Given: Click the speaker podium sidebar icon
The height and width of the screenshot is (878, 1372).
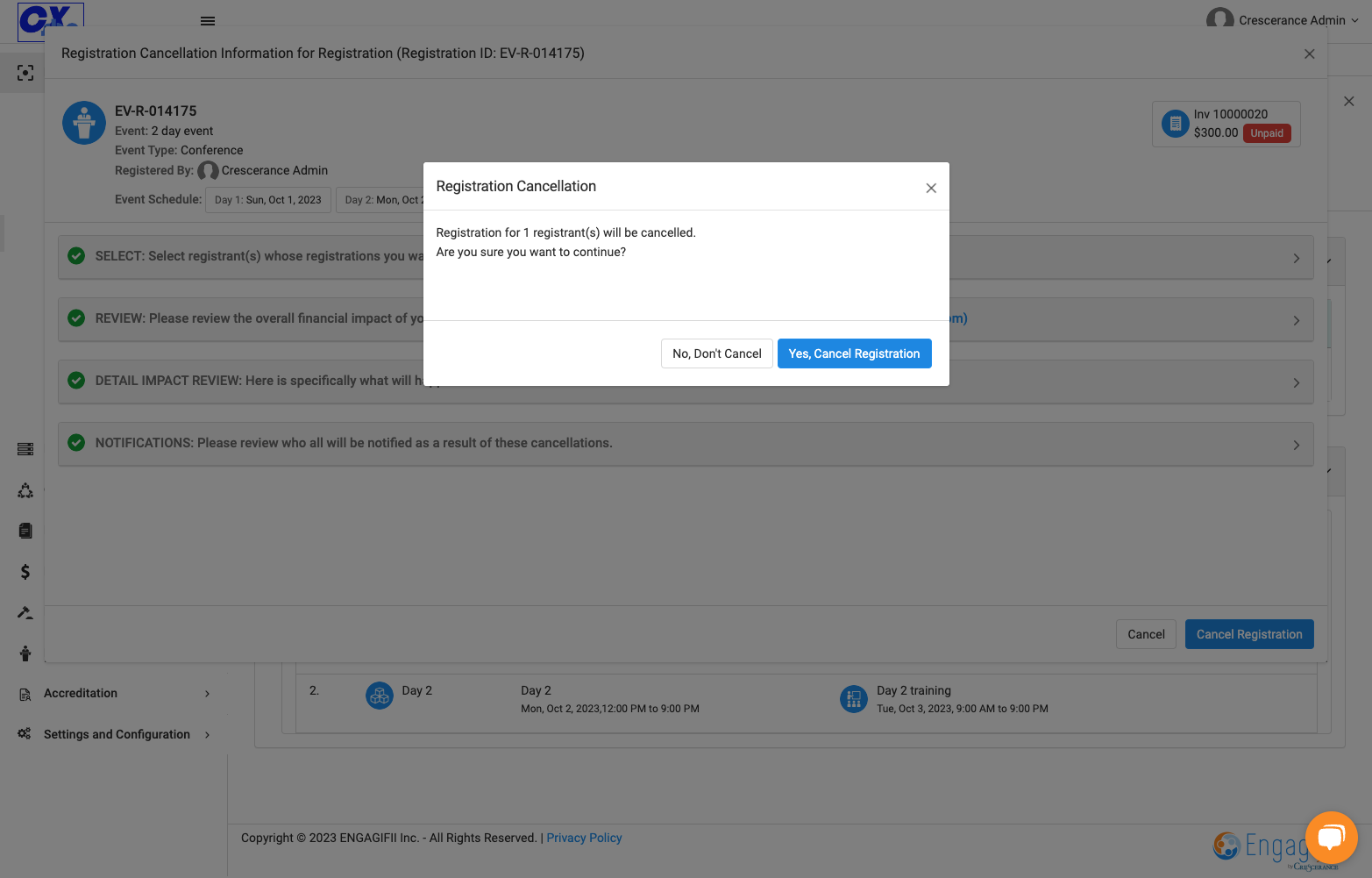Looking at the screenshot, I should point(25,653).
